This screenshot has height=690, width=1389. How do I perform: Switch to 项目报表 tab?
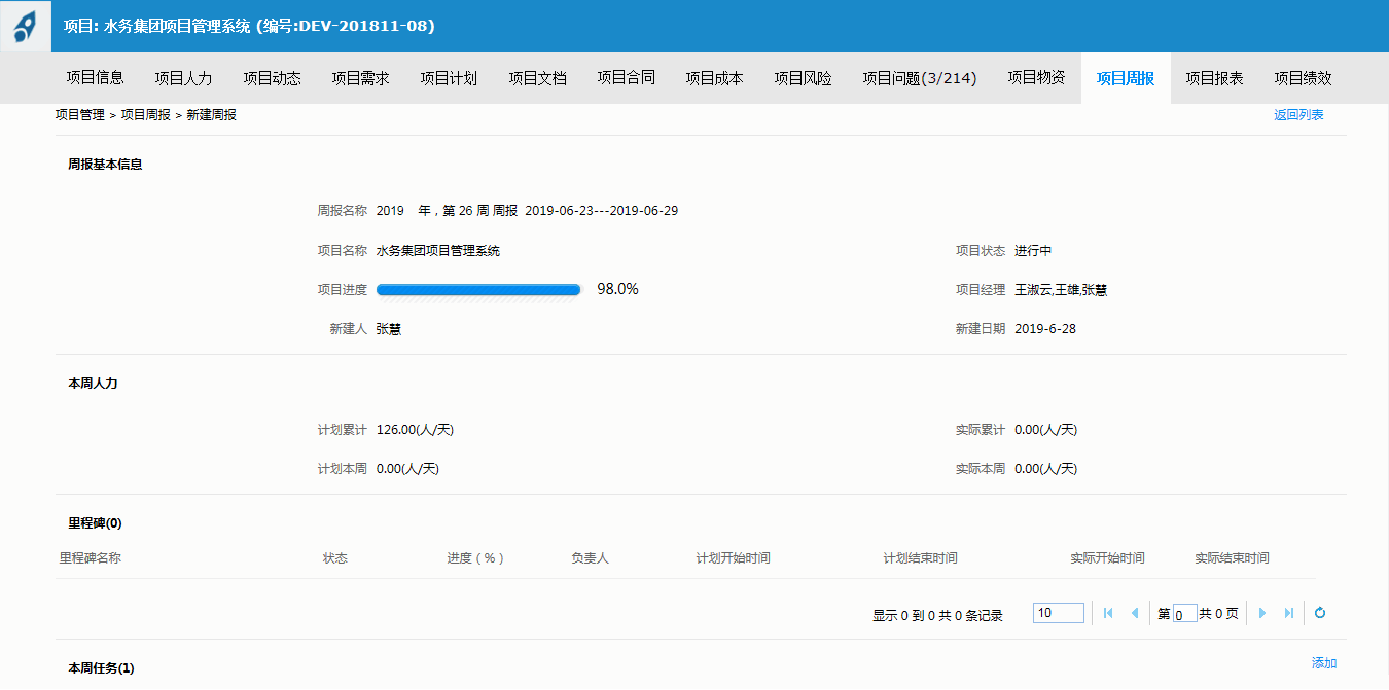tap(1214, 78)
